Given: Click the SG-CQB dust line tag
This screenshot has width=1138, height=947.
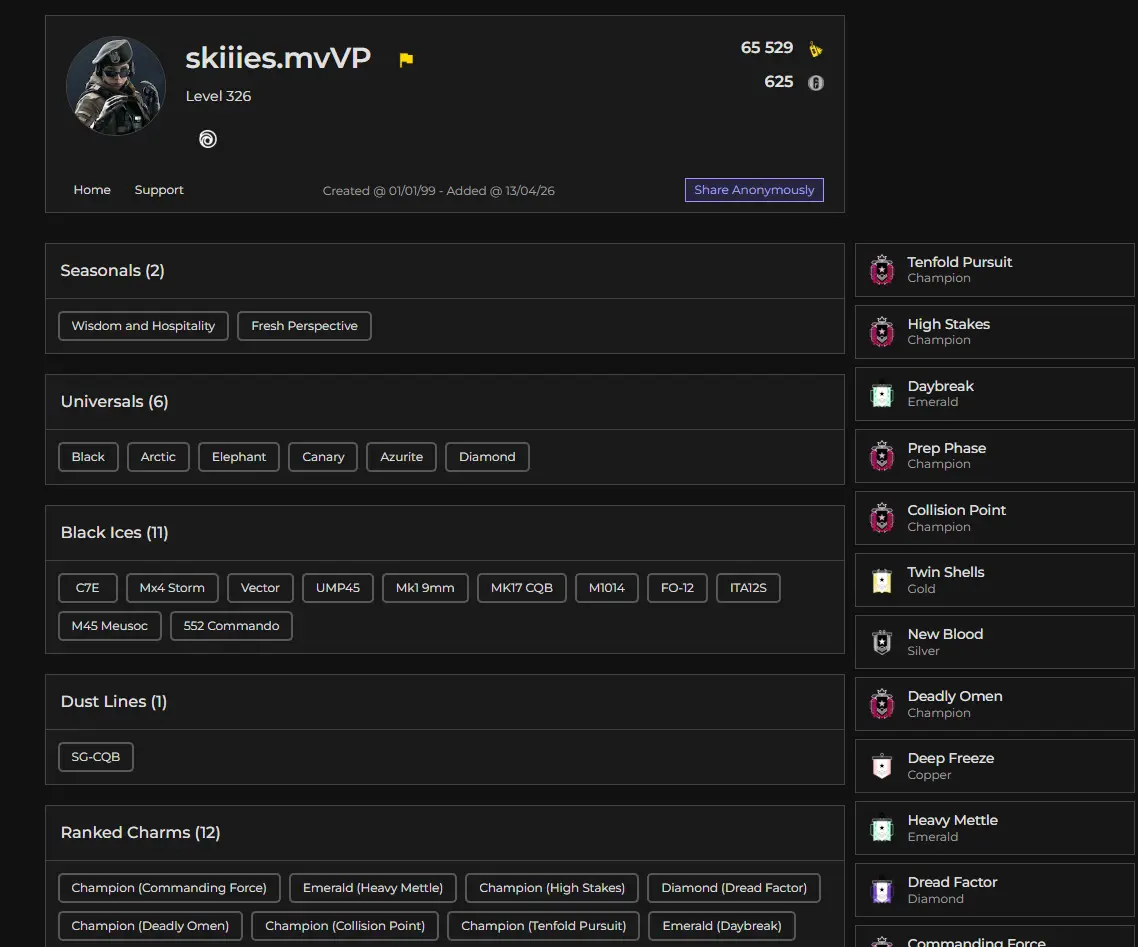Looking at the screenshot, I should 96,757.
